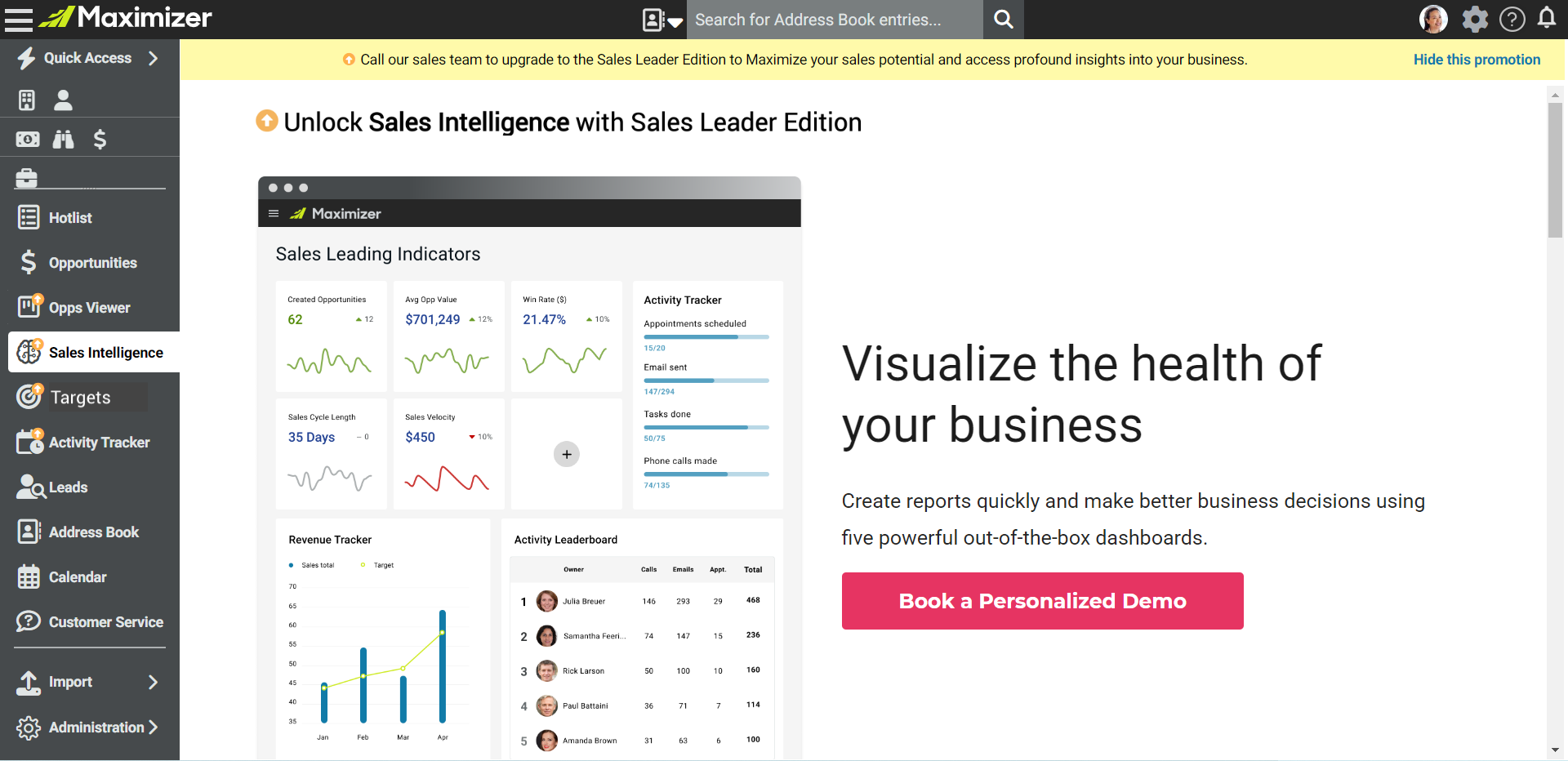Click the Leads person-search icon
1568x761 pixels.
pos(30,487)
